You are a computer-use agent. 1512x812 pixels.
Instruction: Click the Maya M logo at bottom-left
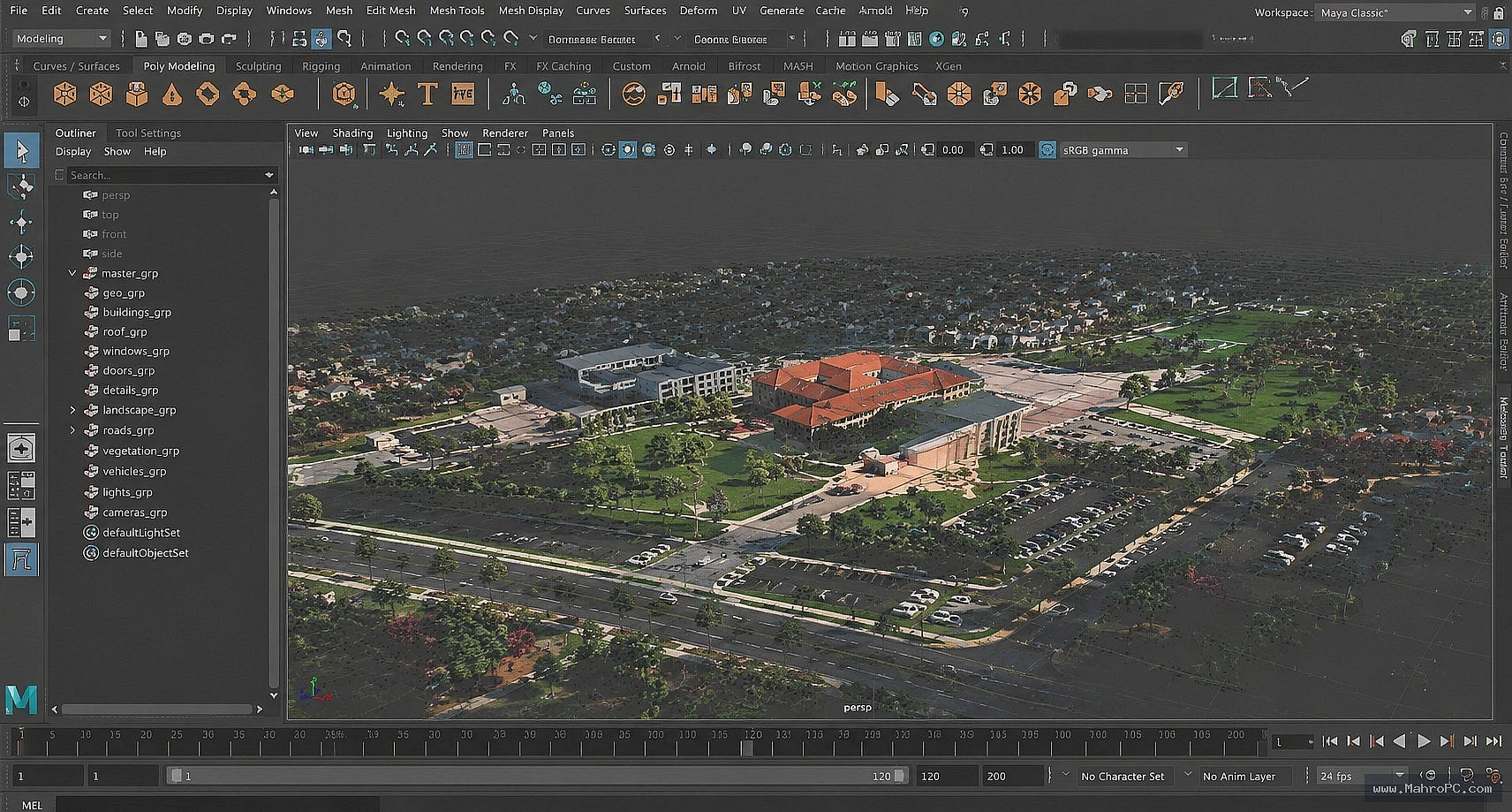click(21, 700)
